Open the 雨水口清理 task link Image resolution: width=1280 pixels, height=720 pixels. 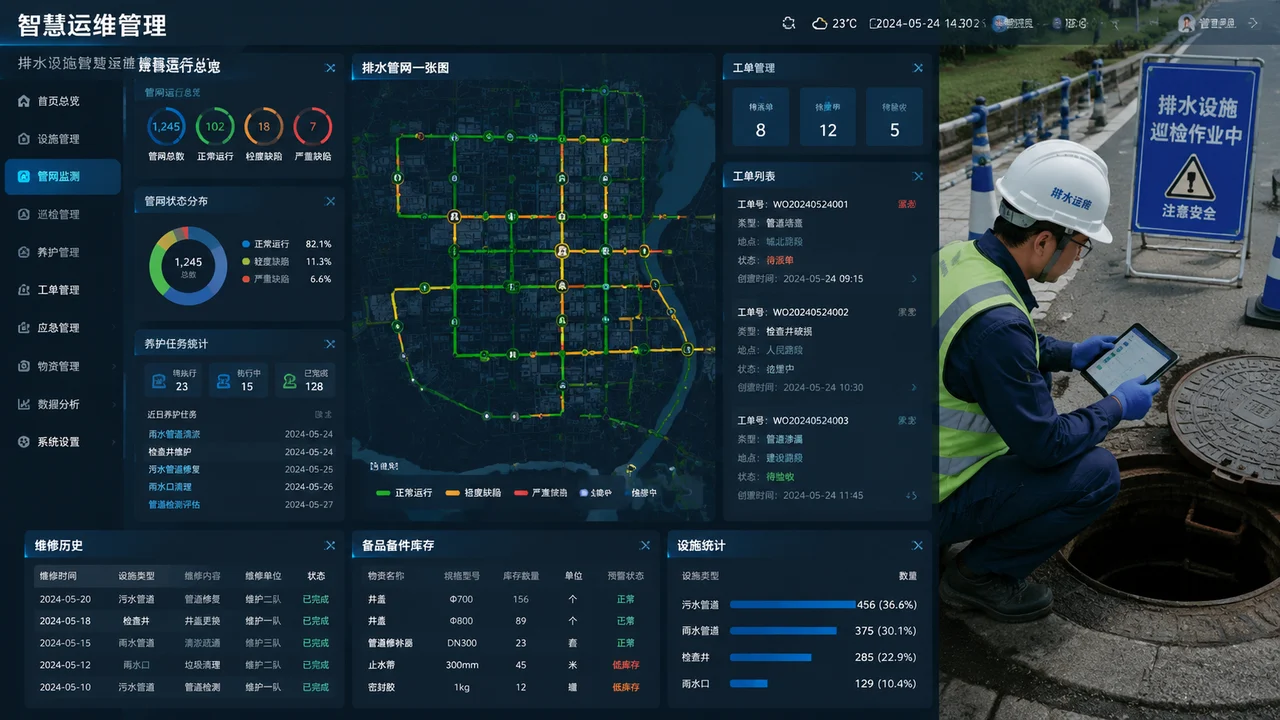pos(170,487)
